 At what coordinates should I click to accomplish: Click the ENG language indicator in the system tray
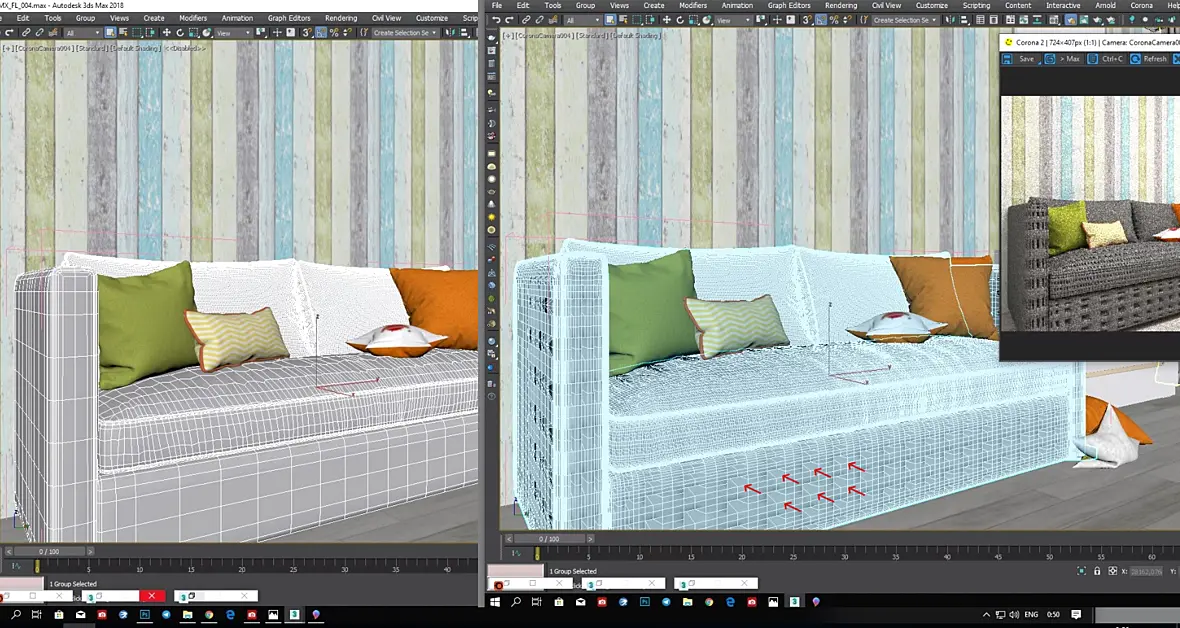point(1029,614)
